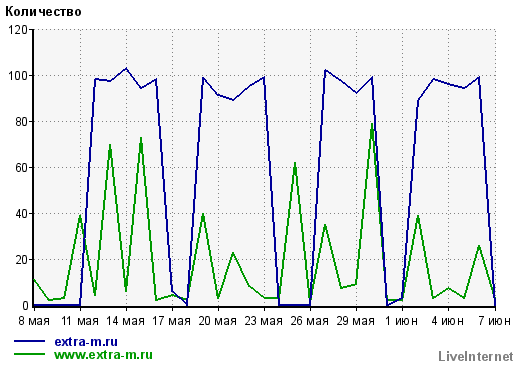The height and width of the screenshot is (366, 520).
Task: Click the blue legend line swatch
Action: [x=29, y=341]
